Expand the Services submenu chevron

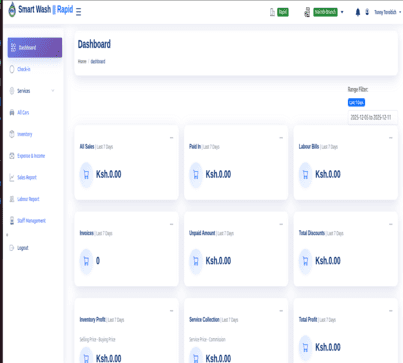[53, 91]
